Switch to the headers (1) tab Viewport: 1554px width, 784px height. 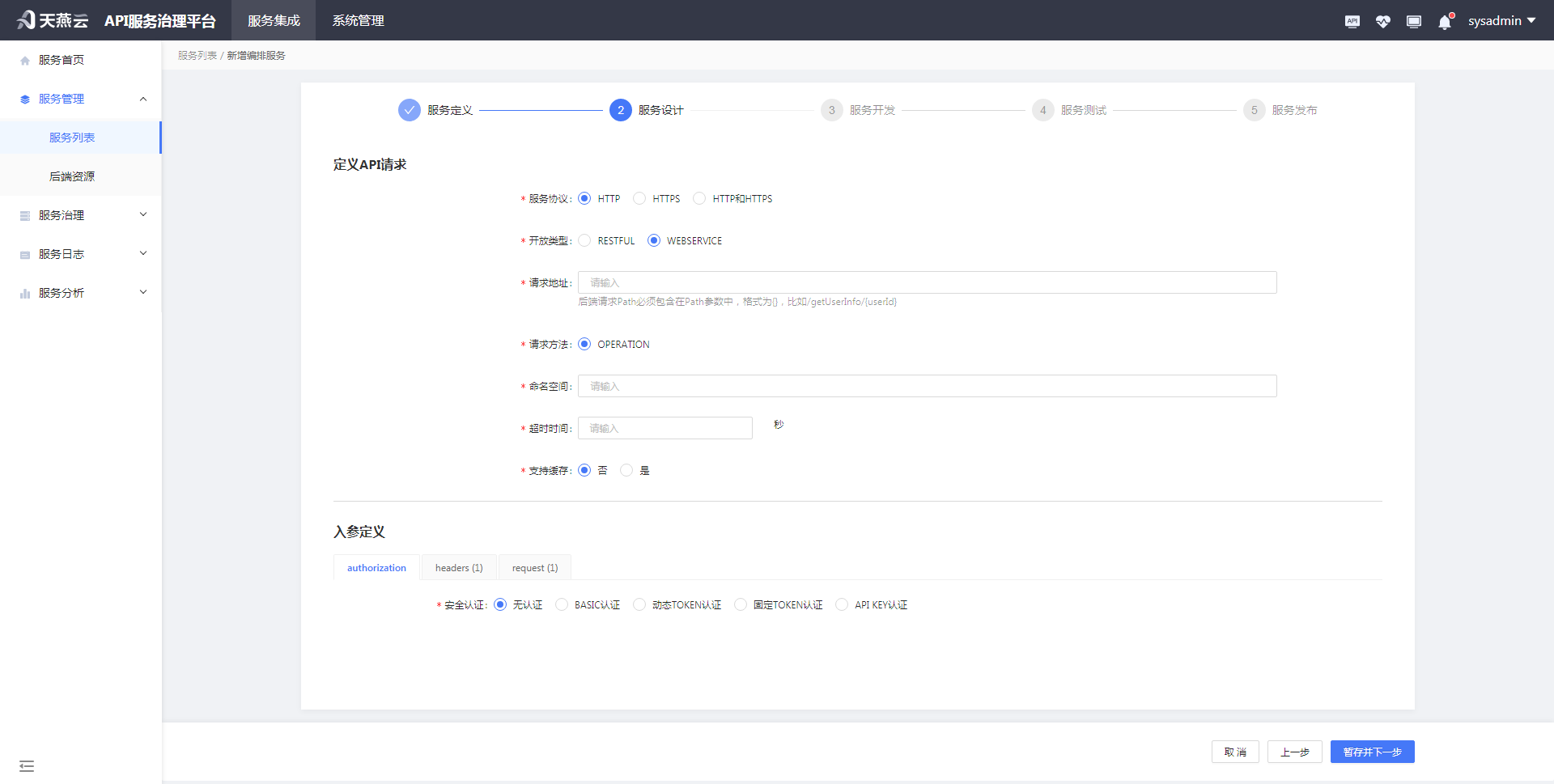pyautogui.click(x=458, y=567)
